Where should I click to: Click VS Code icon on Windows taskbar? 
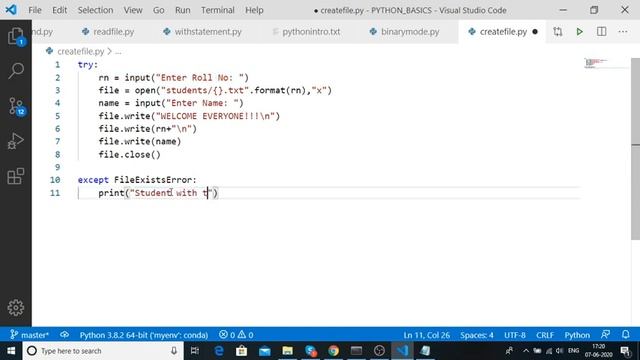tap(402, 351)
